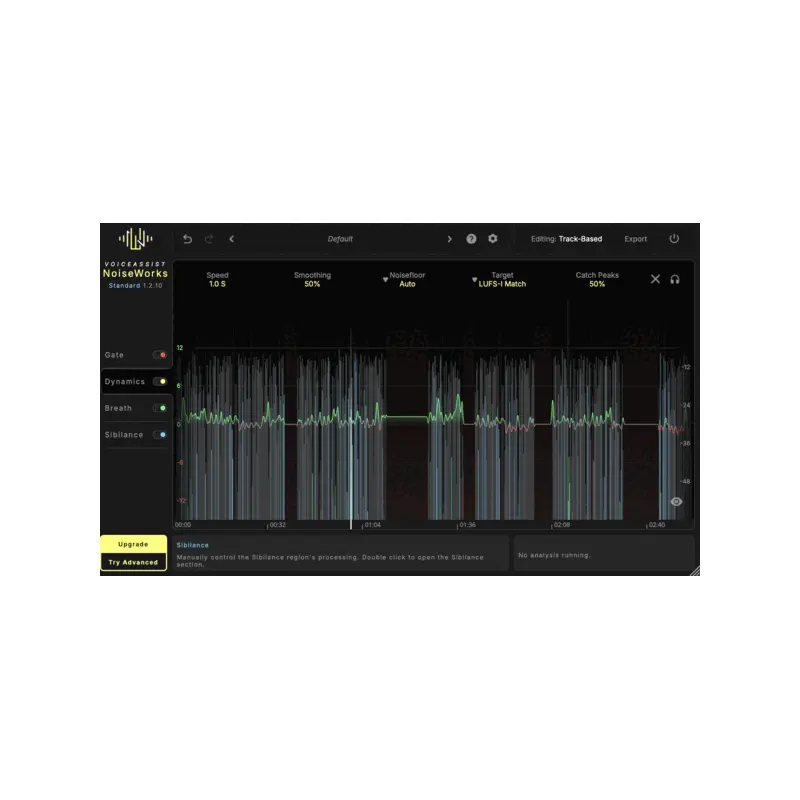Open the Target dropdown arrow
This screenshot has height=800, width=800.
click(x=474, y=279)
